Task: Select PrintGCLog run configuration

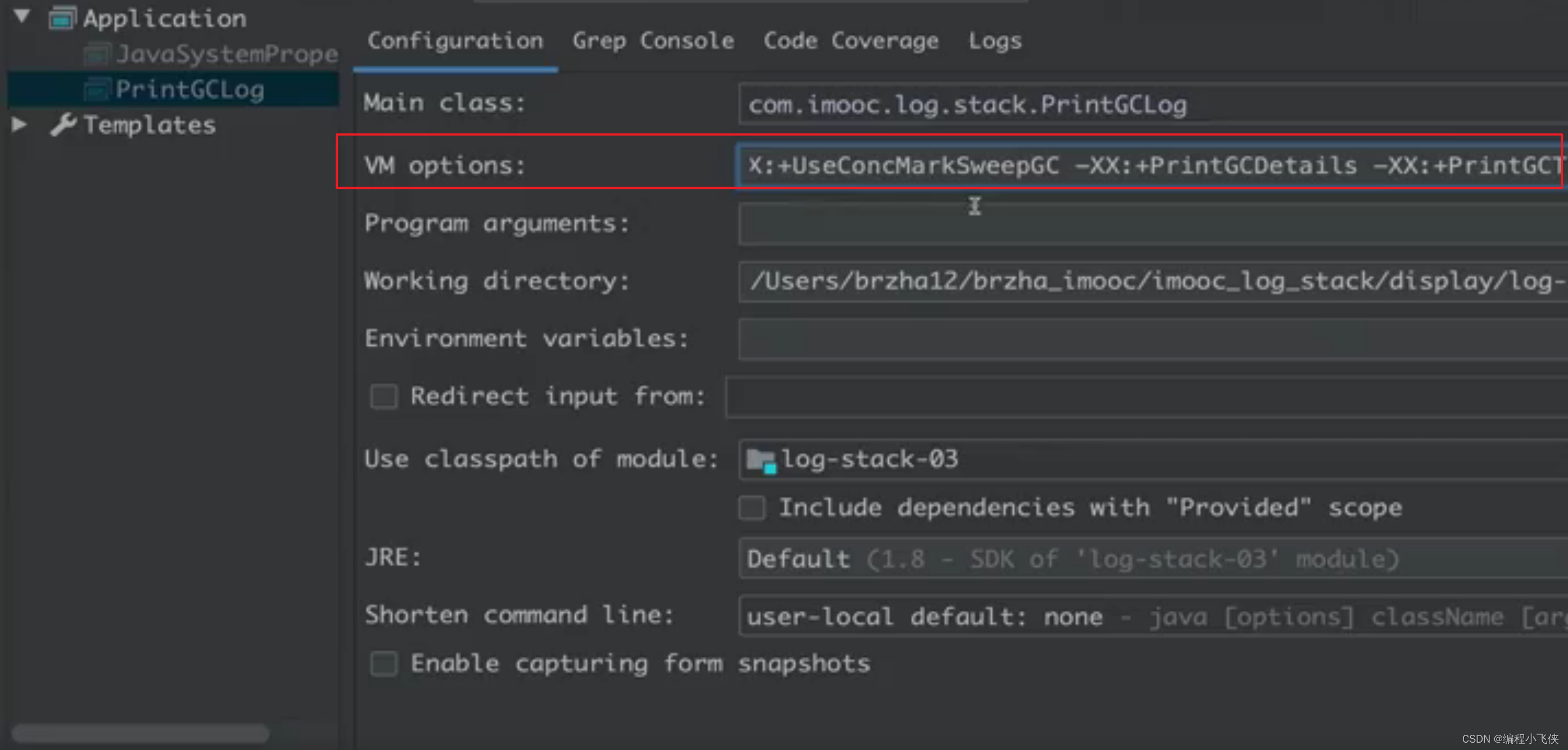Action: [x=190, y=89]
